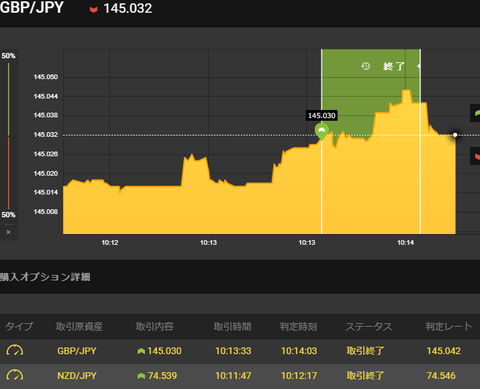Click the 購入オプション詳細 section heading
This screenshot has width=480, height=389.
click(x=45, y=277)
